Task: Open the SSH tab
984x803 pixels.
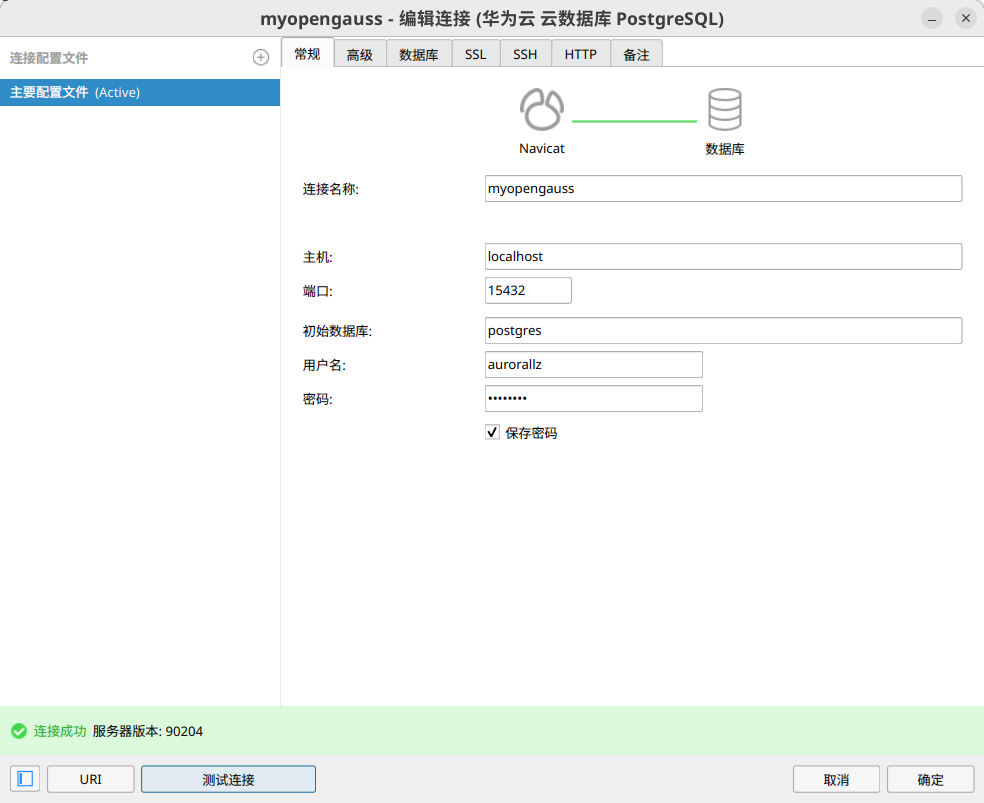Action: point(524,54)
